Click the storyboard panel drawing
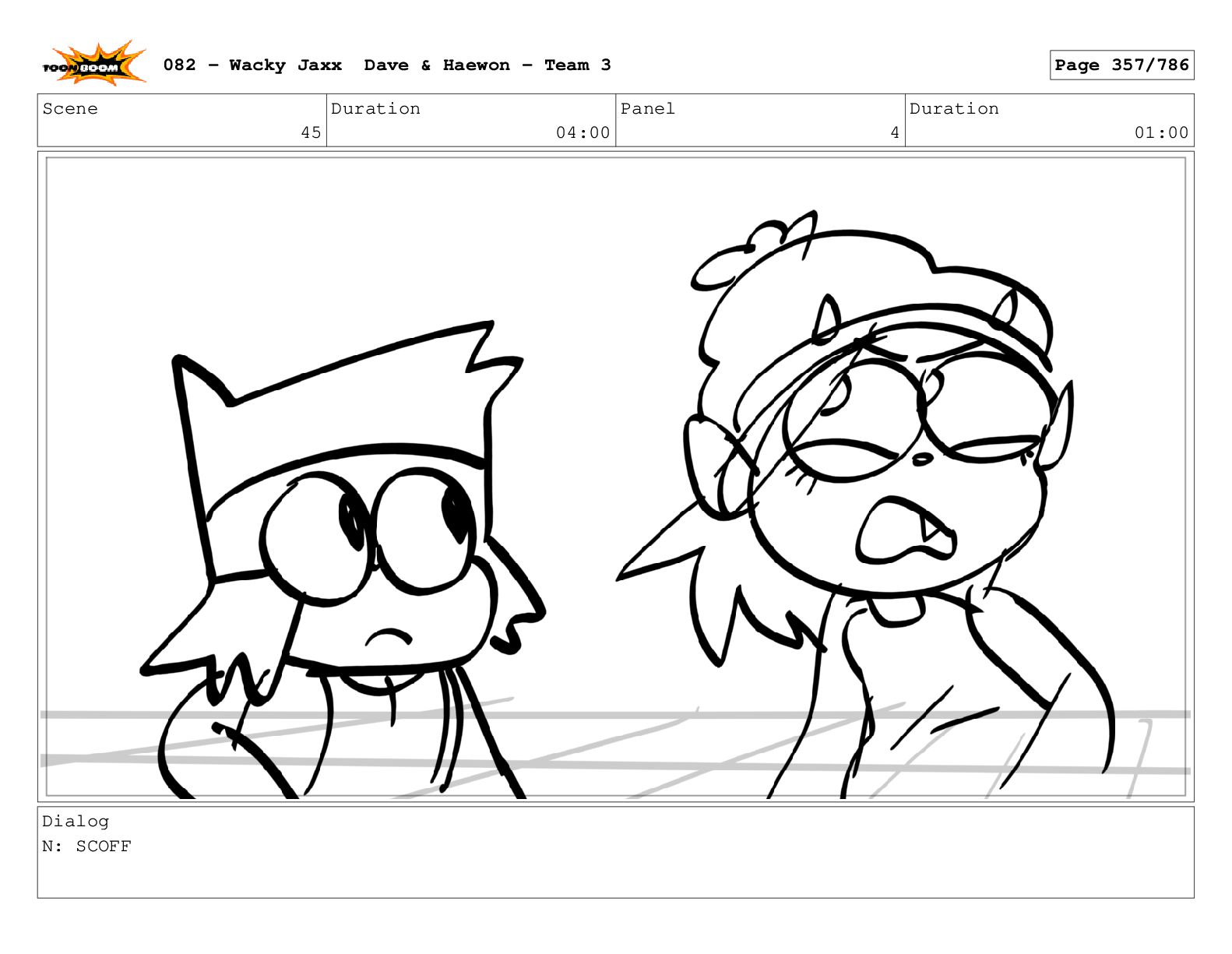1232x954 pixels. coord(615,477)
